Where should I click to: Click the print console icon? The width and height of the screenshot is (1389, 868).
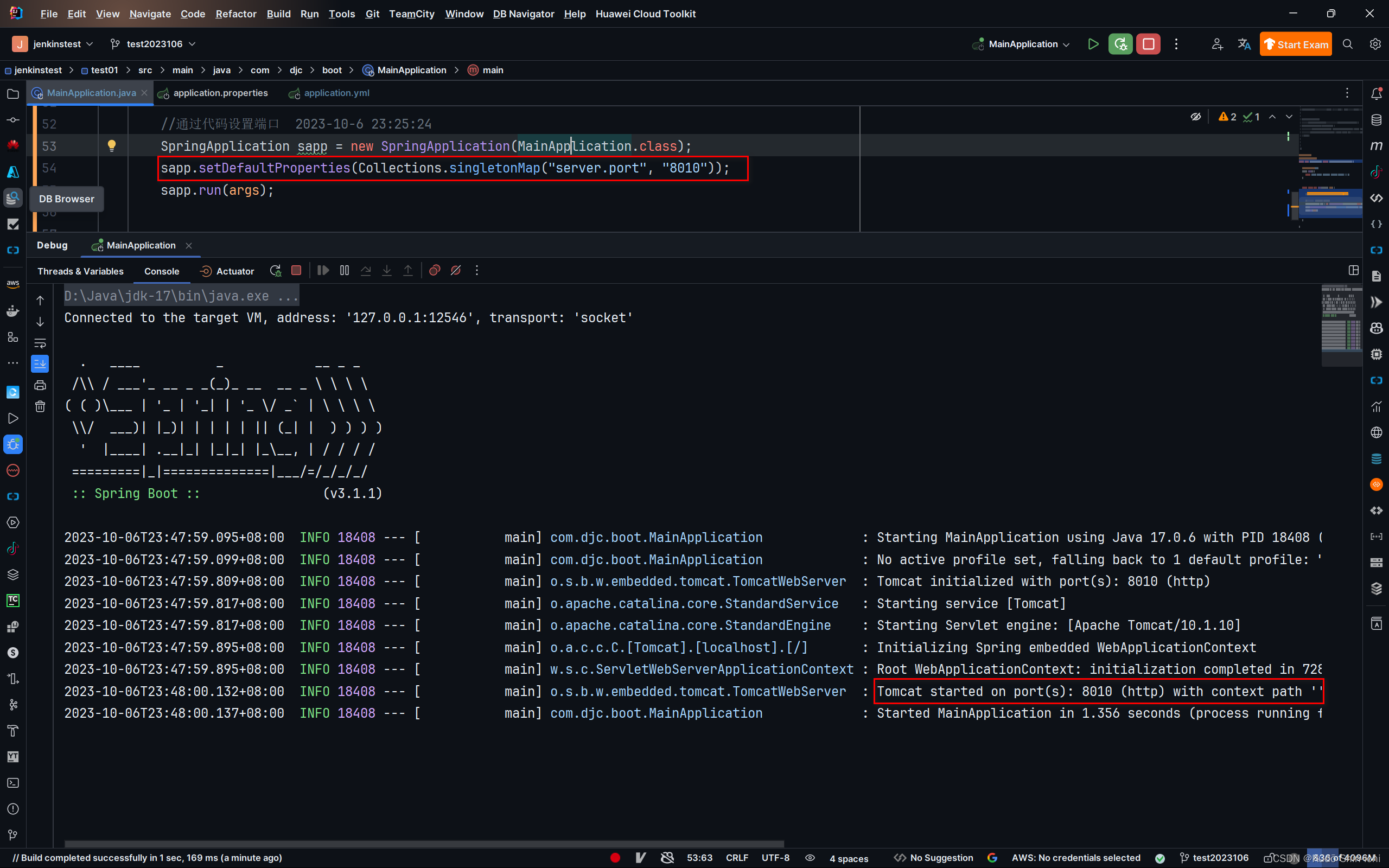point(40,385)
